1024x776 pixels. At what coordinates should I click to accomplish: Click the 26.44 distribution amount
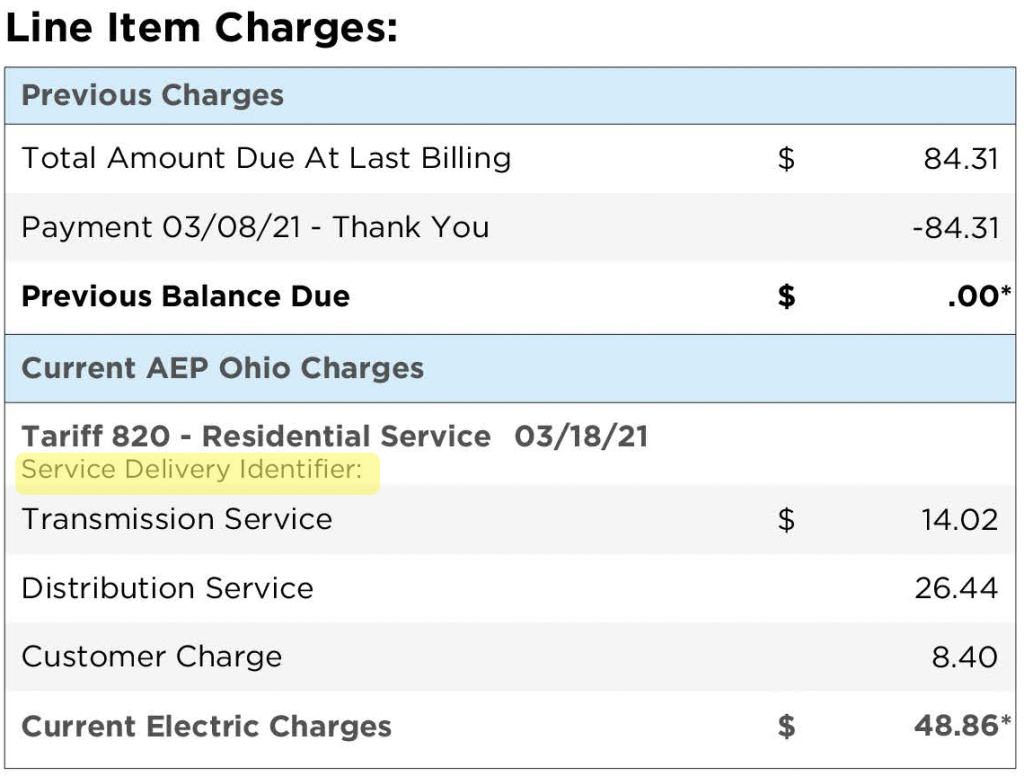click(x=956, y=588)
